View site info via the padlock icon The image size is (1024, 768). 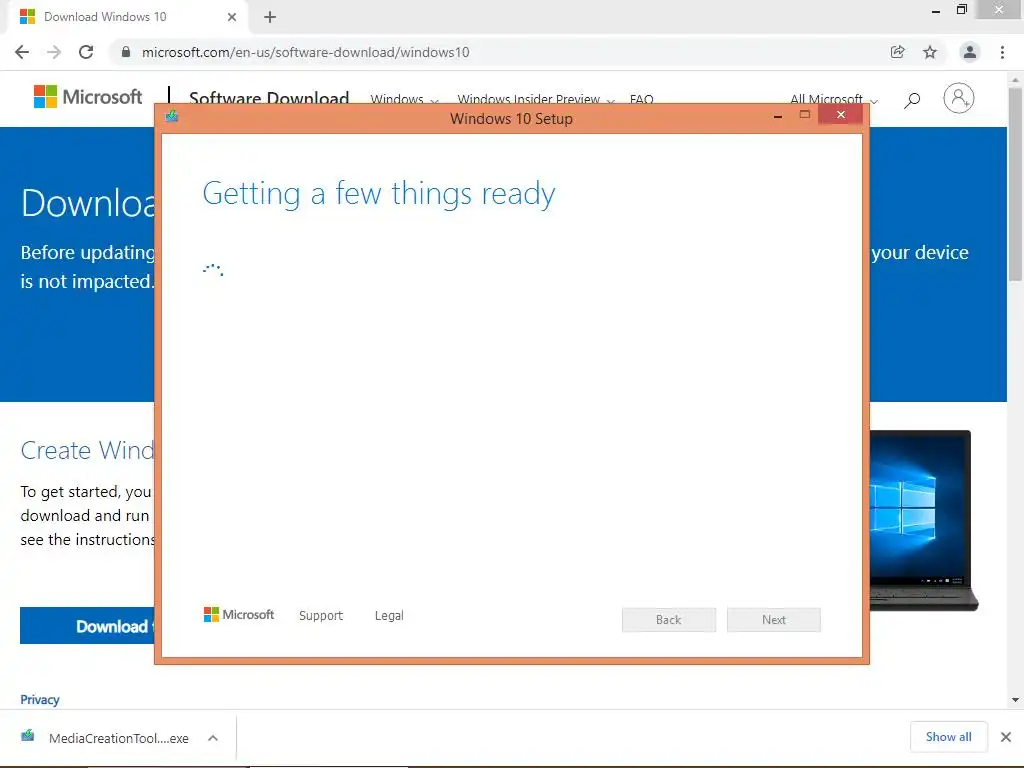coord(126,52)
